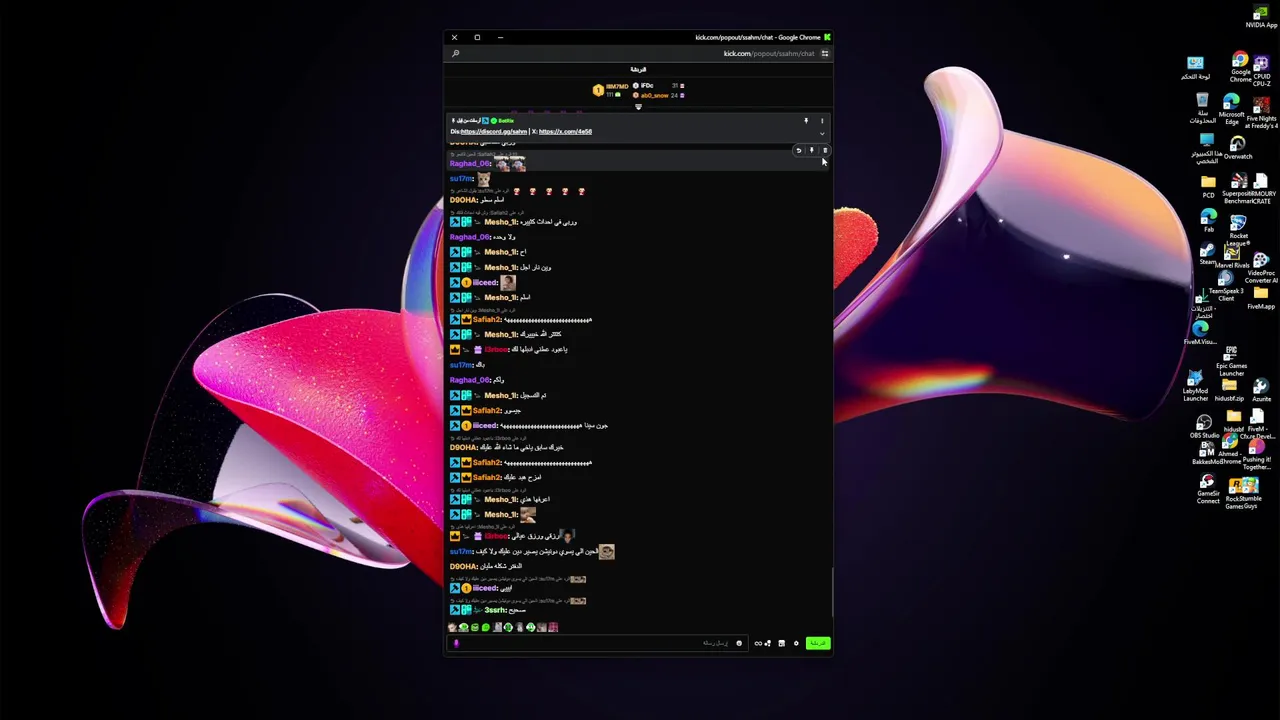
Task: Open the emoji picker in the chat input
Action: (x=739, y=643)
